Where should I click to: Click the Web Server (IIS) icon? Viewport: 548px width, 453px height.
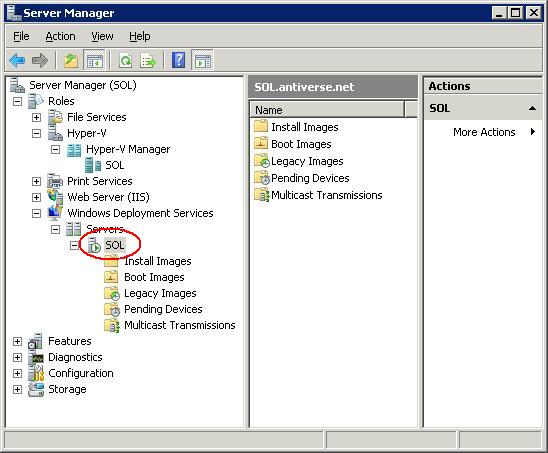click(x=55, y=197)
